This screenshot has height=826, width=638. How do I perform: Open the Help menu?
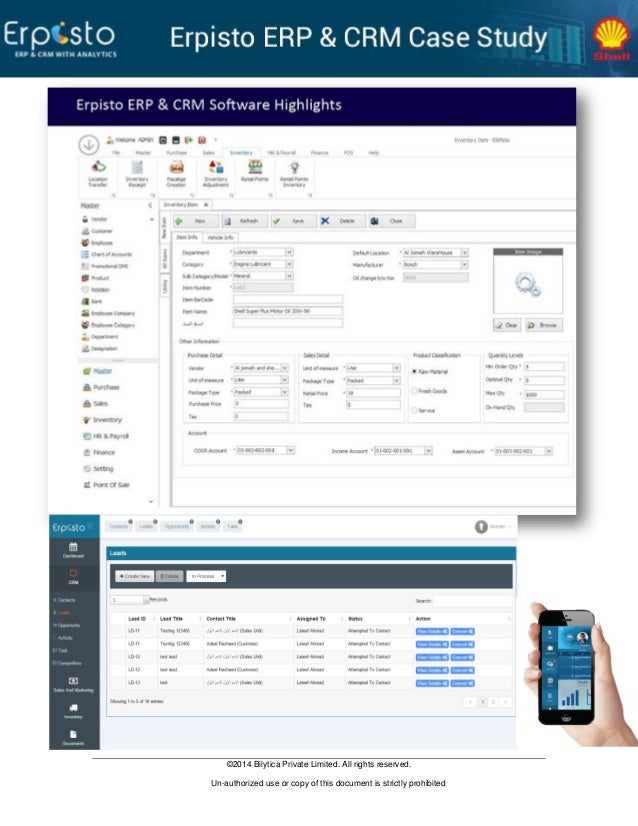pos(374,153)
